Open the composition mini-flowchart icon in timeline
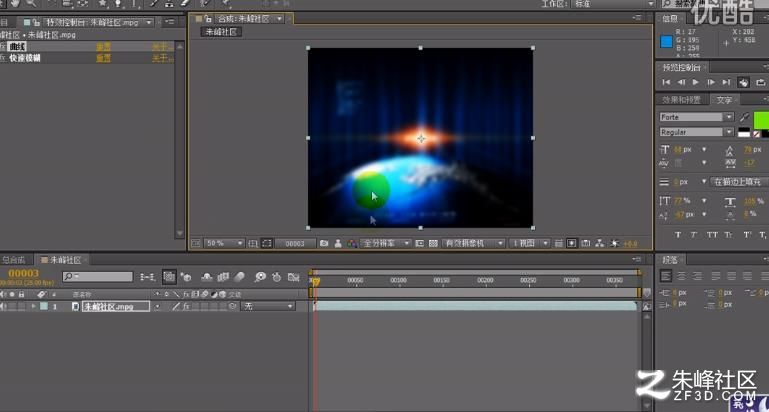 tap(147, 277)
